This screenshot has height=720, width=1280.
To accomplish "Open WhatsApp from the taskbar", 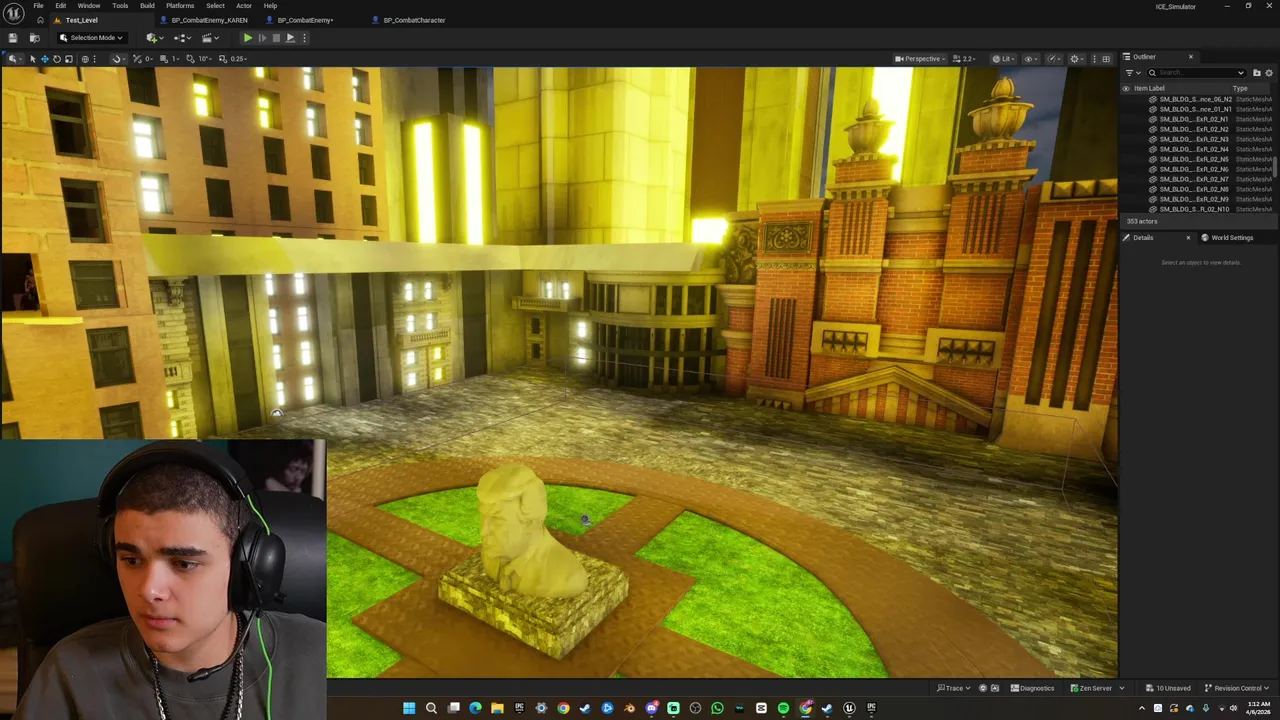I will [x=717, y=708].
